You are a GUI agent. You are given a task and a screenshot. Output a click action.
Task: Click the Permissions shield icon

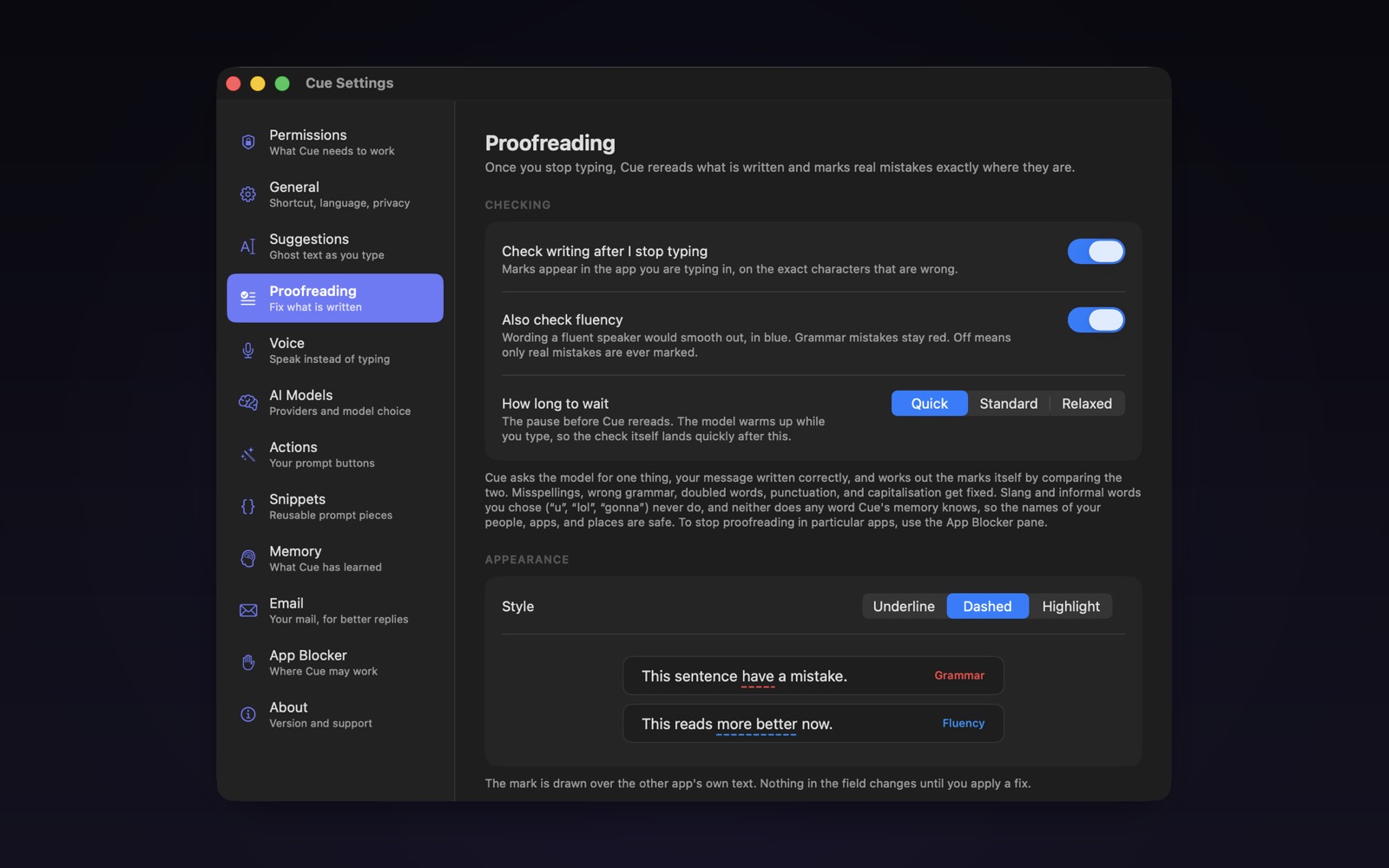point(248,141)
